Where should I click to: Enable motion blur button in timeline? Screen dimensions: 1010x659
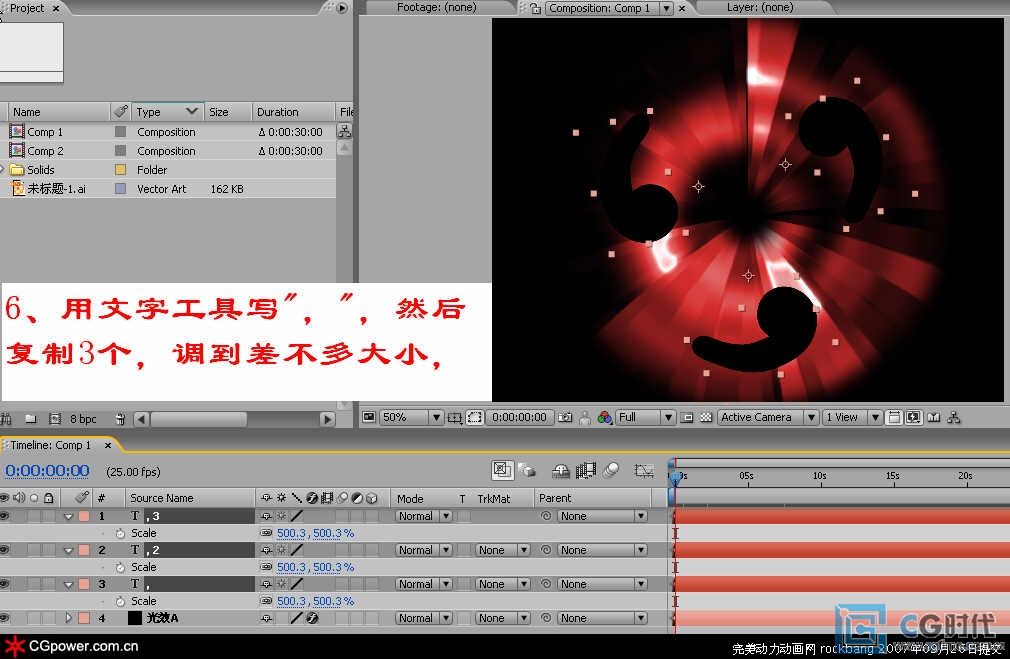coord(610,470)
